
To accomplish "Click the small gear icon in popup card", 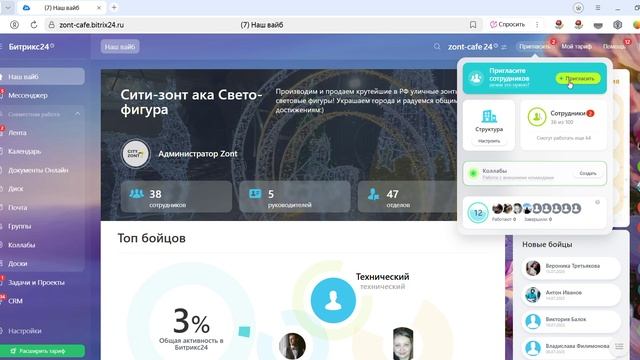I will point(598,202).
